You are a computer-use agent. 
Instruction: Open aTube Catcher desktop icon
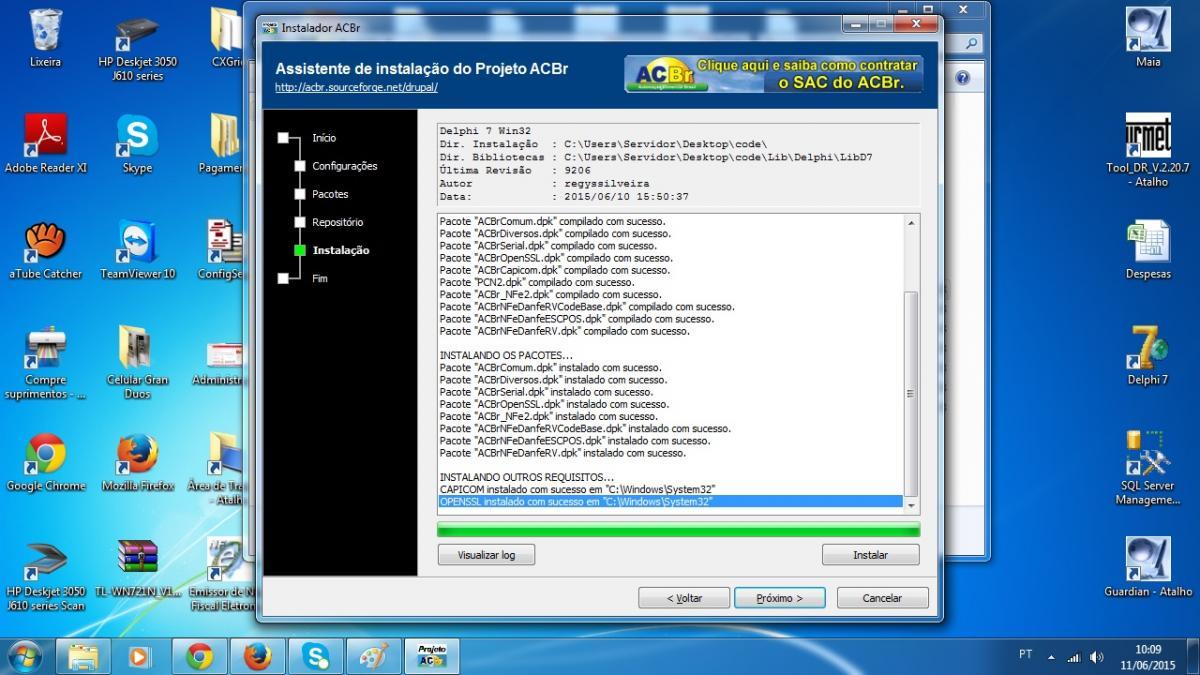pos(46,250)
